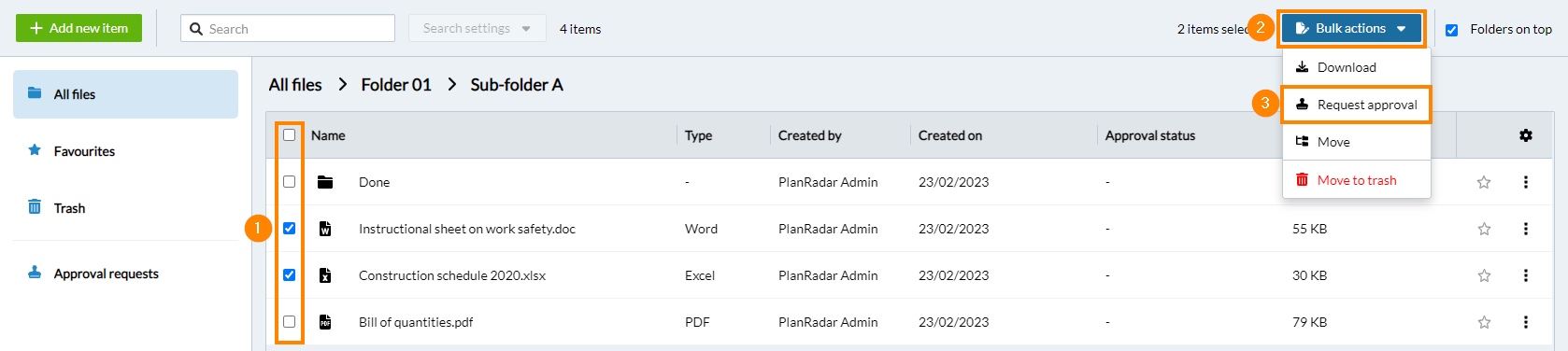
Task: Select Move to trash menu option
Action: (x=1357, y=180)
